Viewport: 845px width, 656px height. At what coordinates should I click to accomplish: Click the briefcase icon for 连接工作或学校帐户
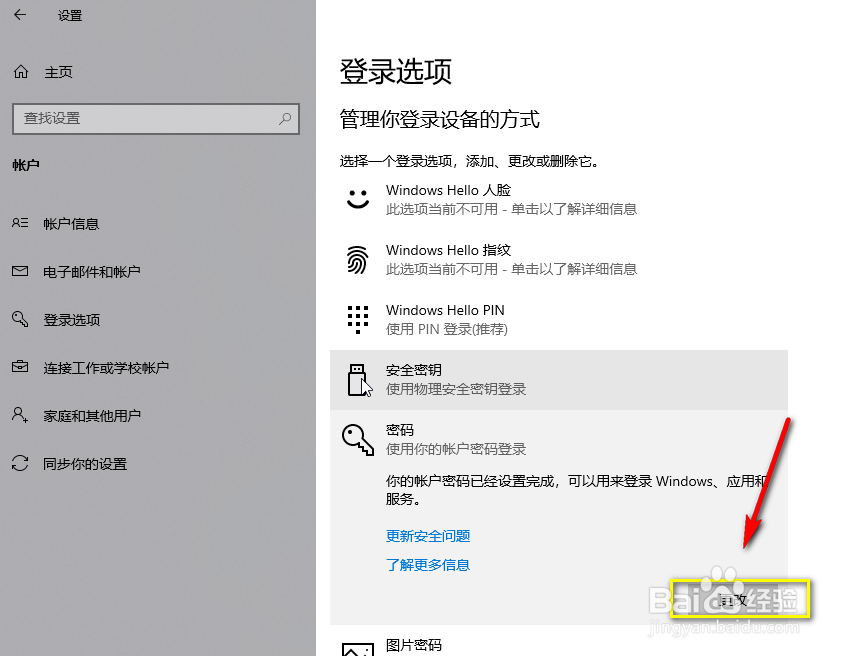click(x=20, y=367)
